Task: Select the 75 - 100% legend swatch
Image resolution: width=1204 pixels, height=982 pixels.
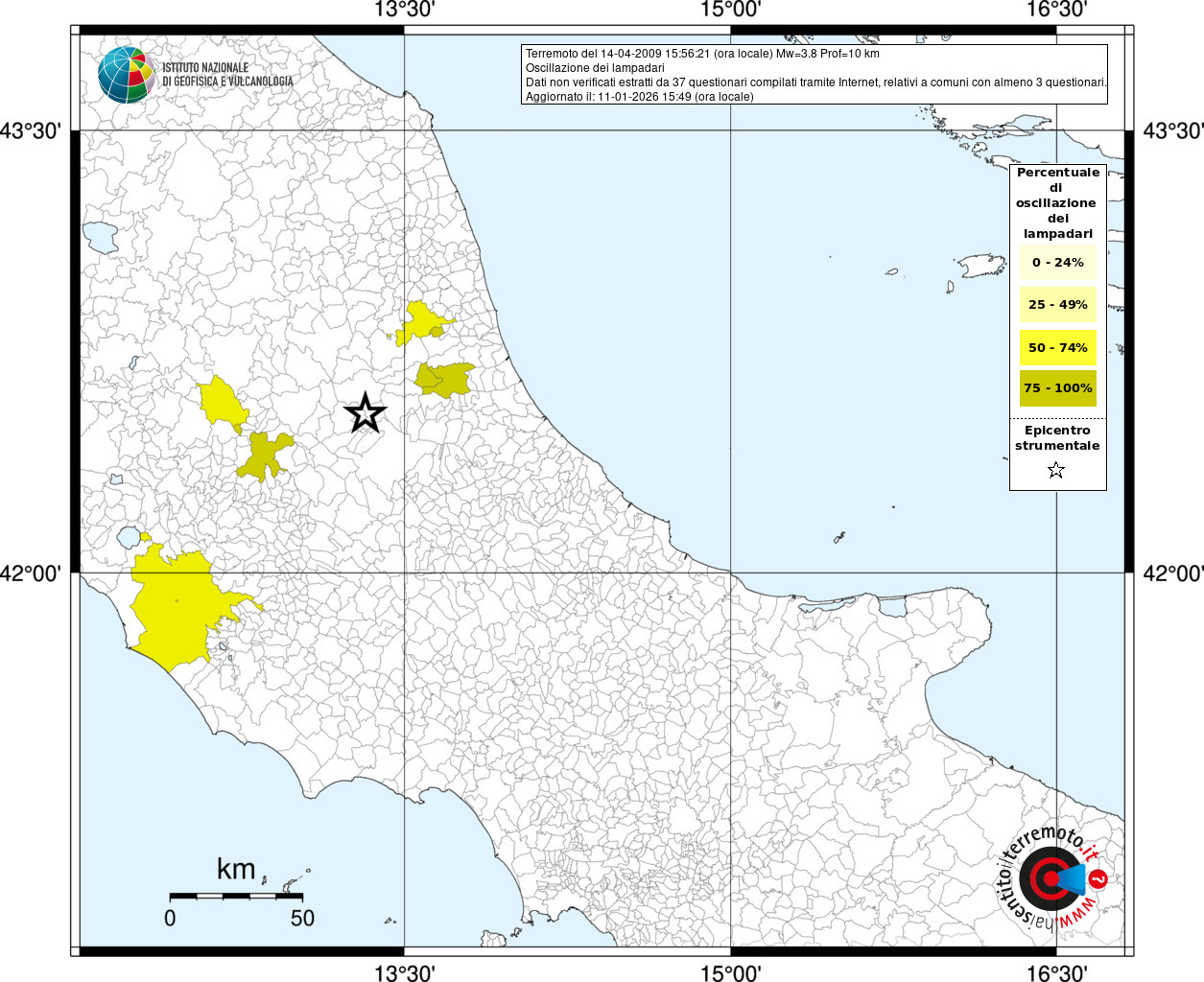Action: tap(1057, 388)
